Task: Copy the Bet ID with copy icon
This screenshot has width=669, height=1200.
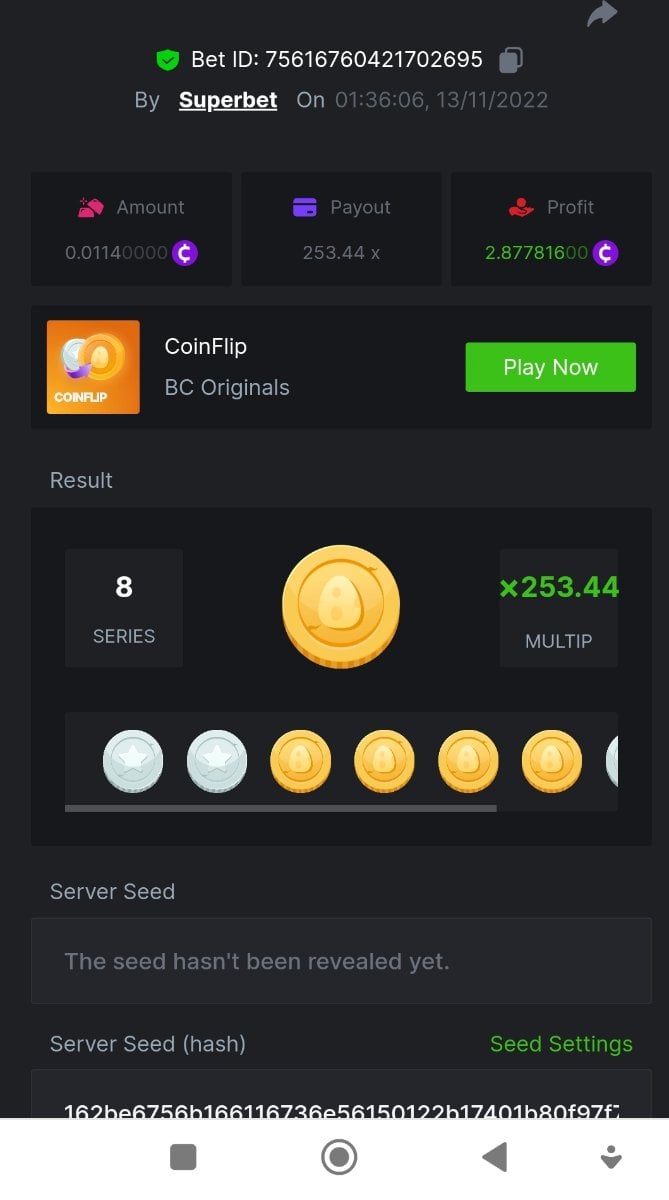Action: click(510, 60)
